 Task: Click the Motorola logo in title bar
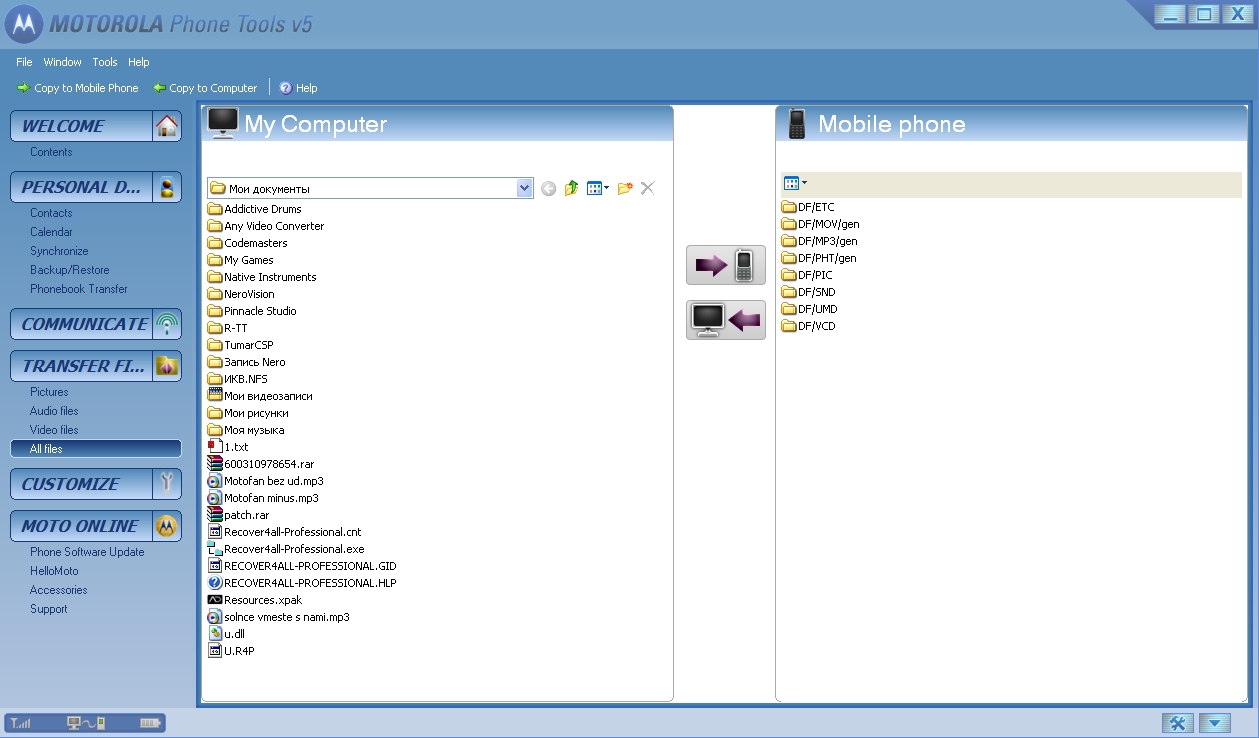(x=24, y=24)
